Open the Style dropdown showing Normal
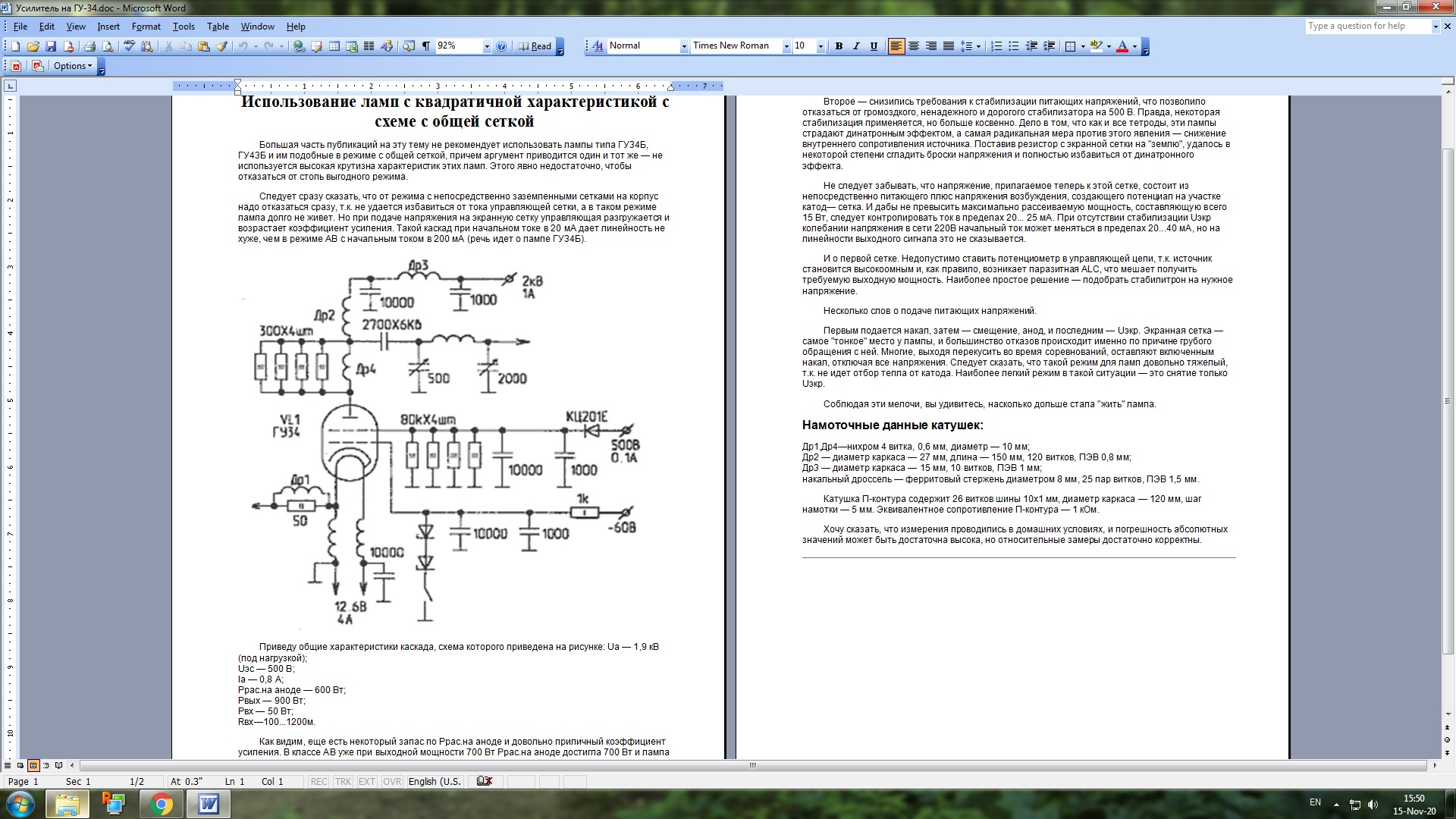Viewport: 1456px width, 819px height. tap(684, 46)
